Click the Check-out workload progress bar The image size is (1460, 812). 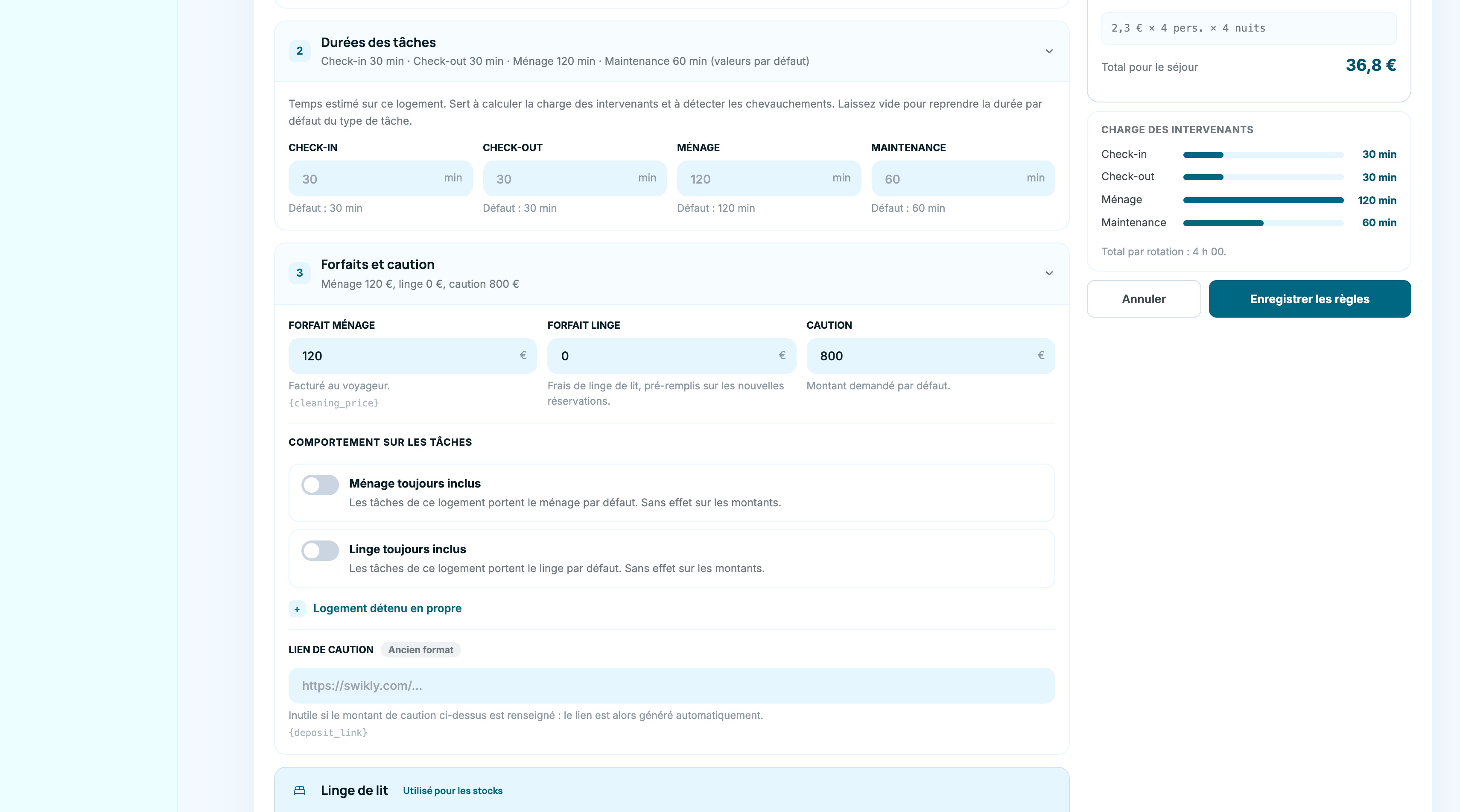tap(1263, 177)
